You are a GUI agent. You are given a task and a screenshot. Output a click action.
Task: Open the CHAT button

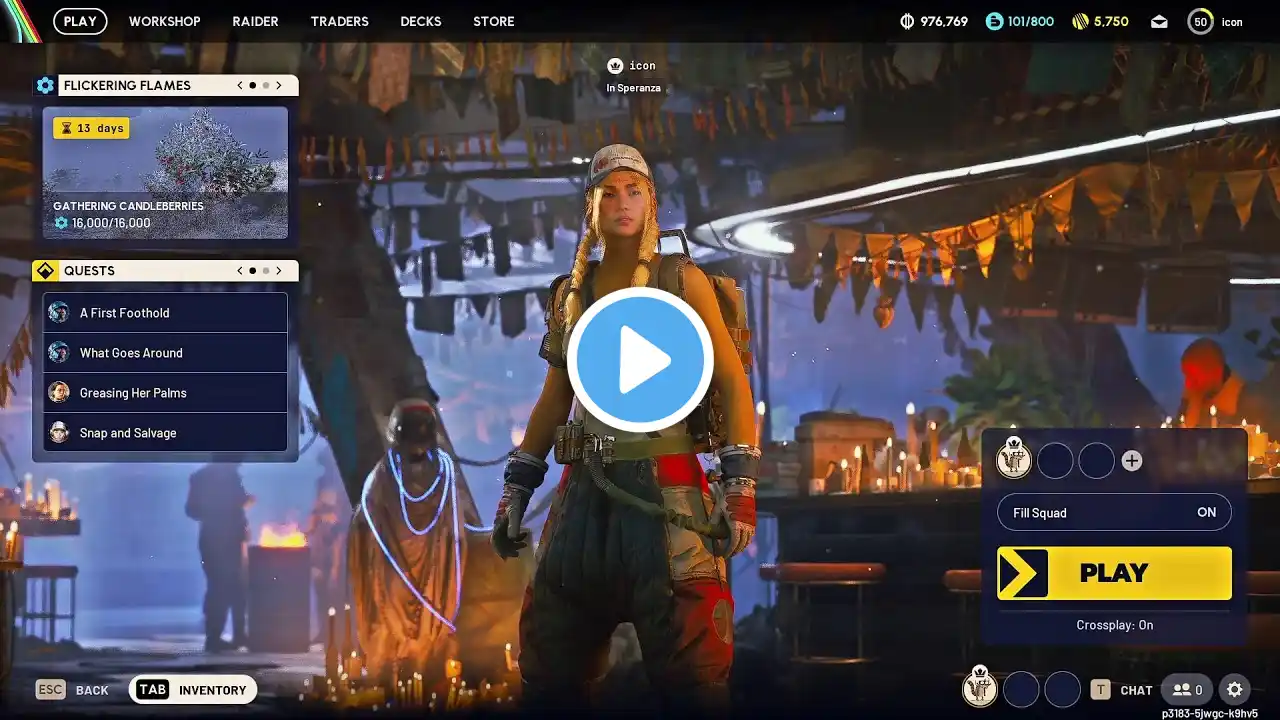click(x=1121, y=690)
